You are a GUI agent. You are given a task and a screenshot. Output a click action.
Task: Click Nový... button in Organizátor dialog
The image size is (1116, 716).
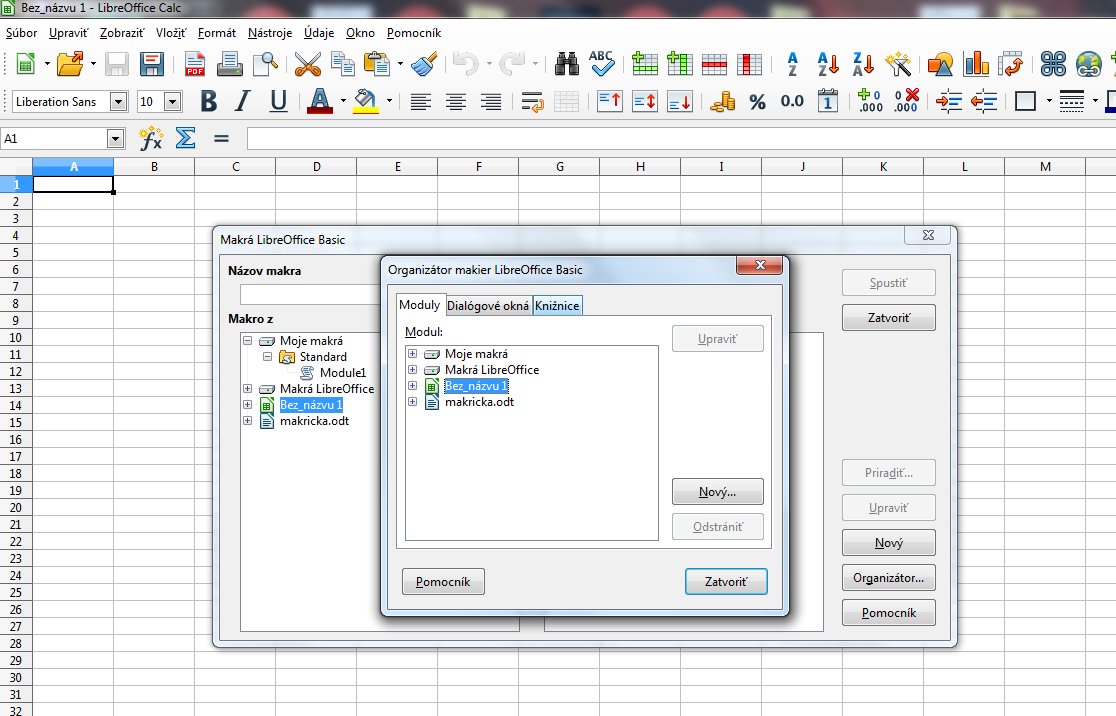pos(717,492)
